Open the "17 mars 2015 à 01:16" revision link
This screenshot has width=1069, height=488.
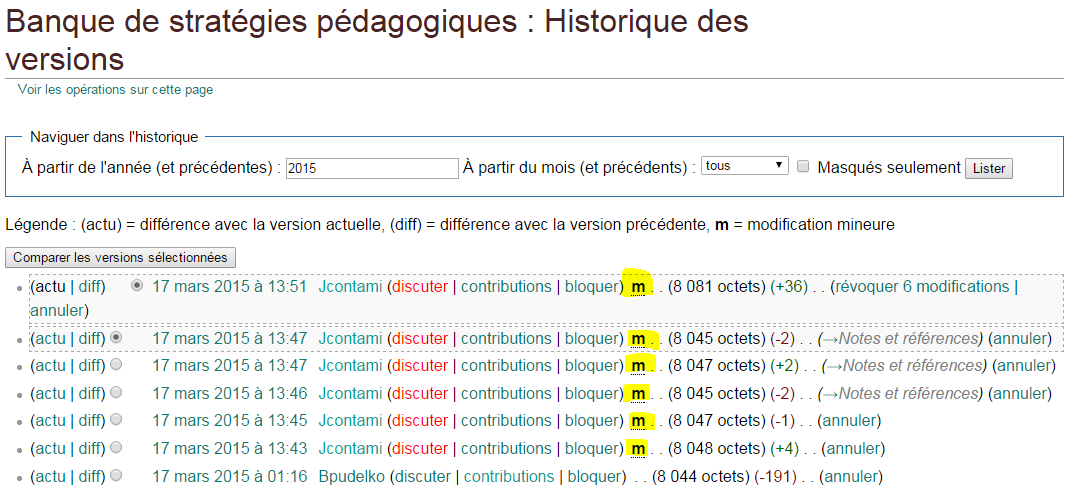229,477
